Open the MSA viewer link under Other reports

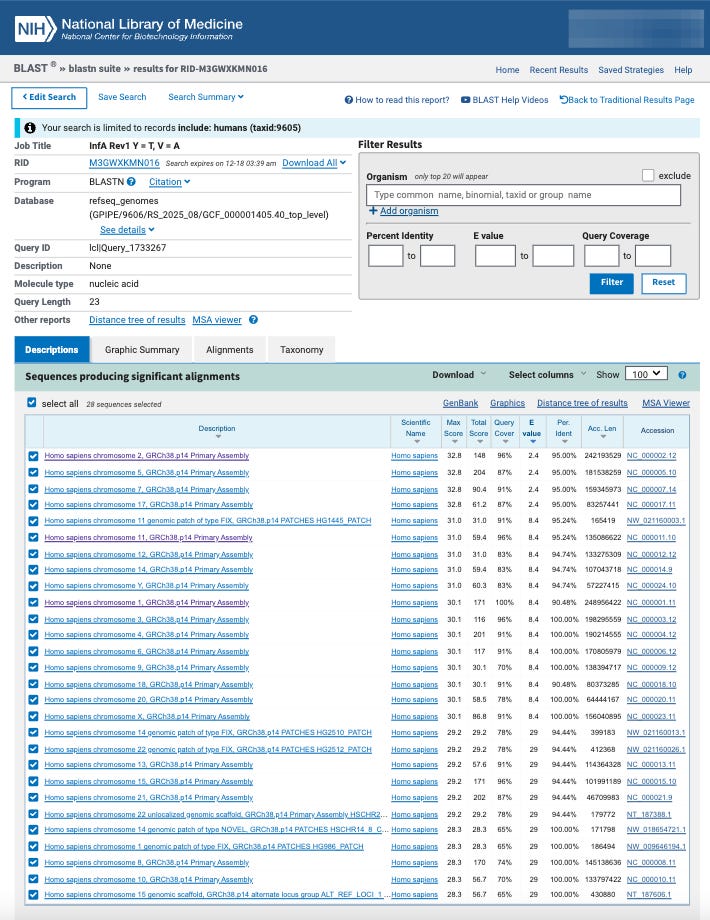217,320
